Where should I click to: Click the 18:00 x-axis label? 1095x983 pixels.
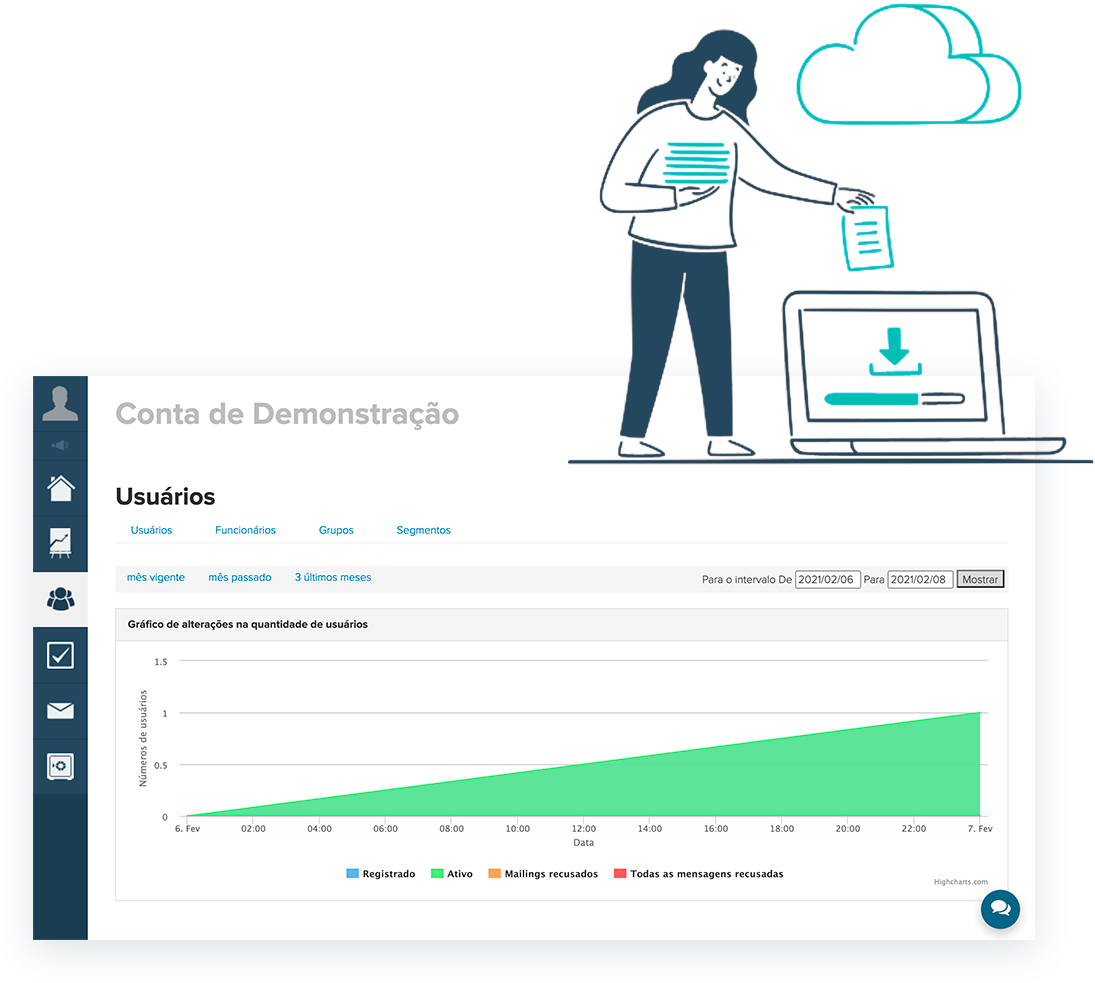coord(782,829)
